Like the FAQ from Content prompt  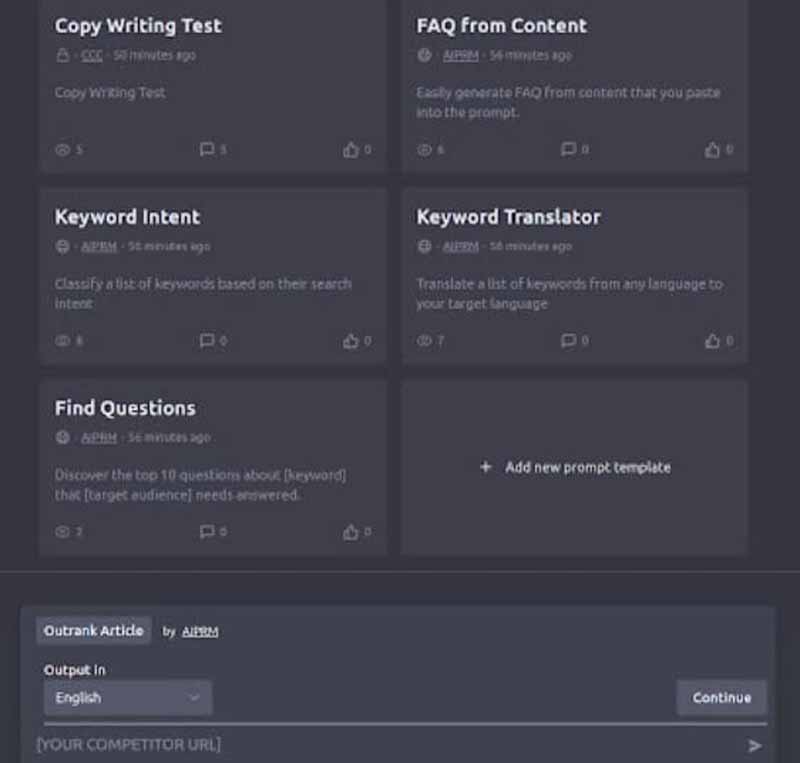[712, 150]
